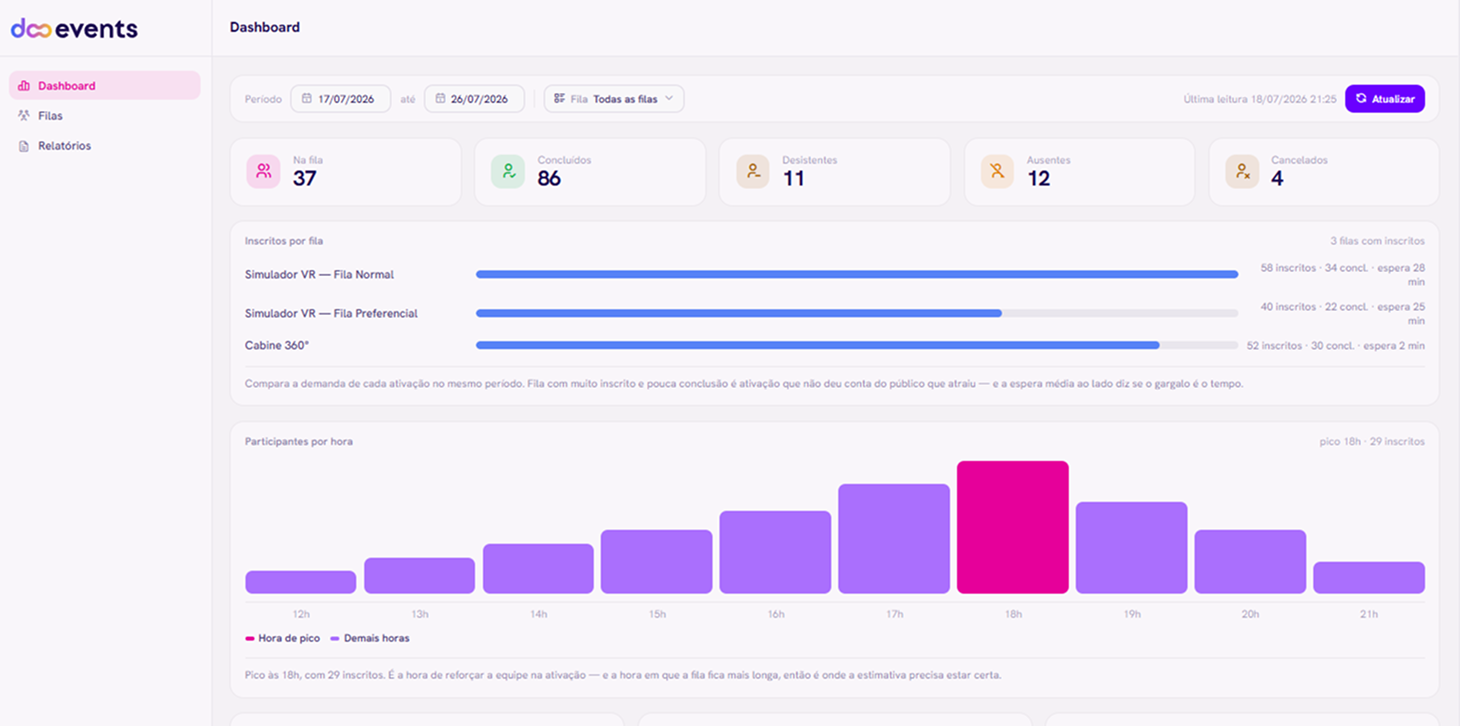Click the end date field 26/07/2026

[x=474, y=99]
